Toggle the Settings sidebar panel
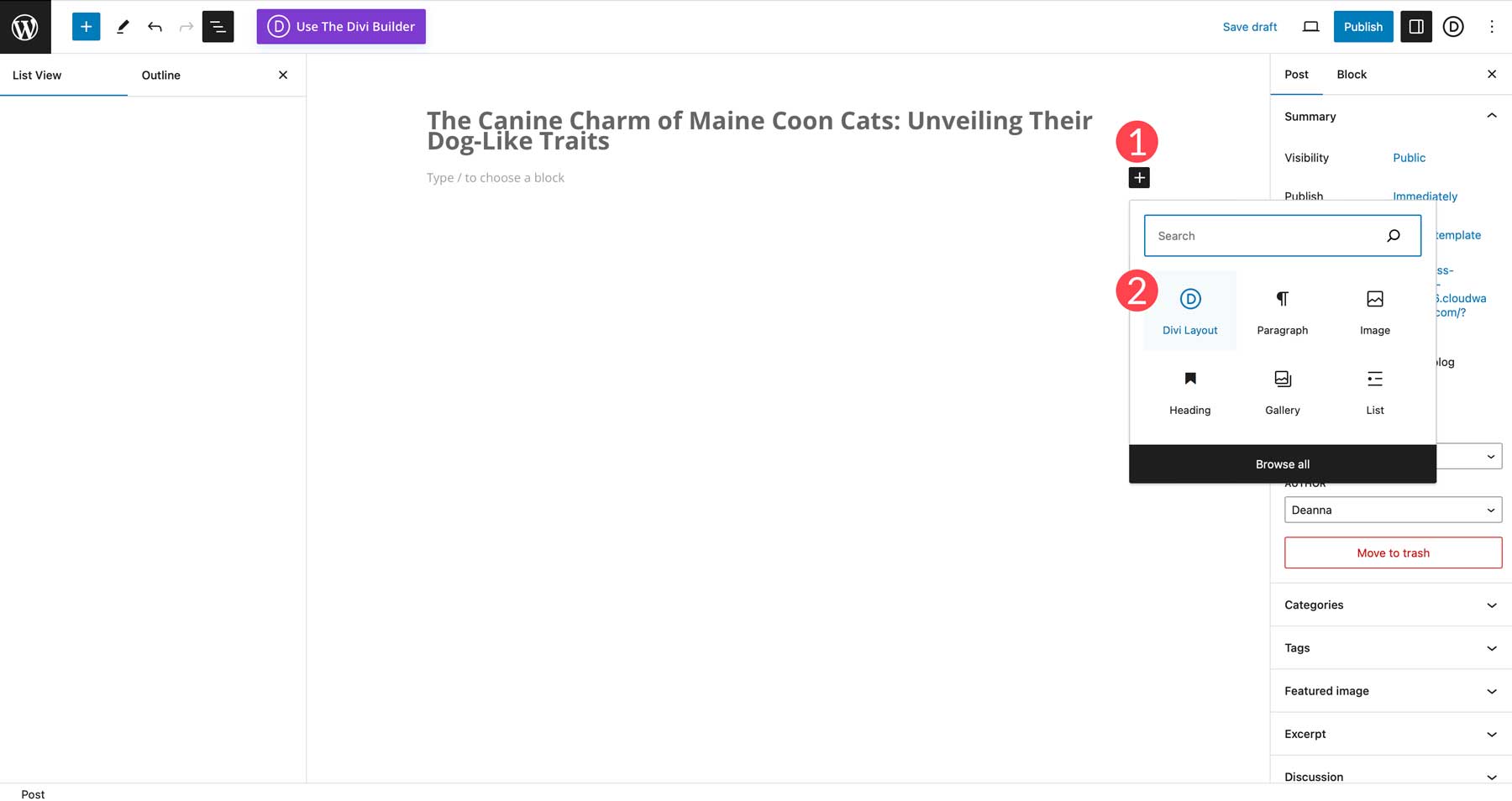 (x=1415, y=26)
